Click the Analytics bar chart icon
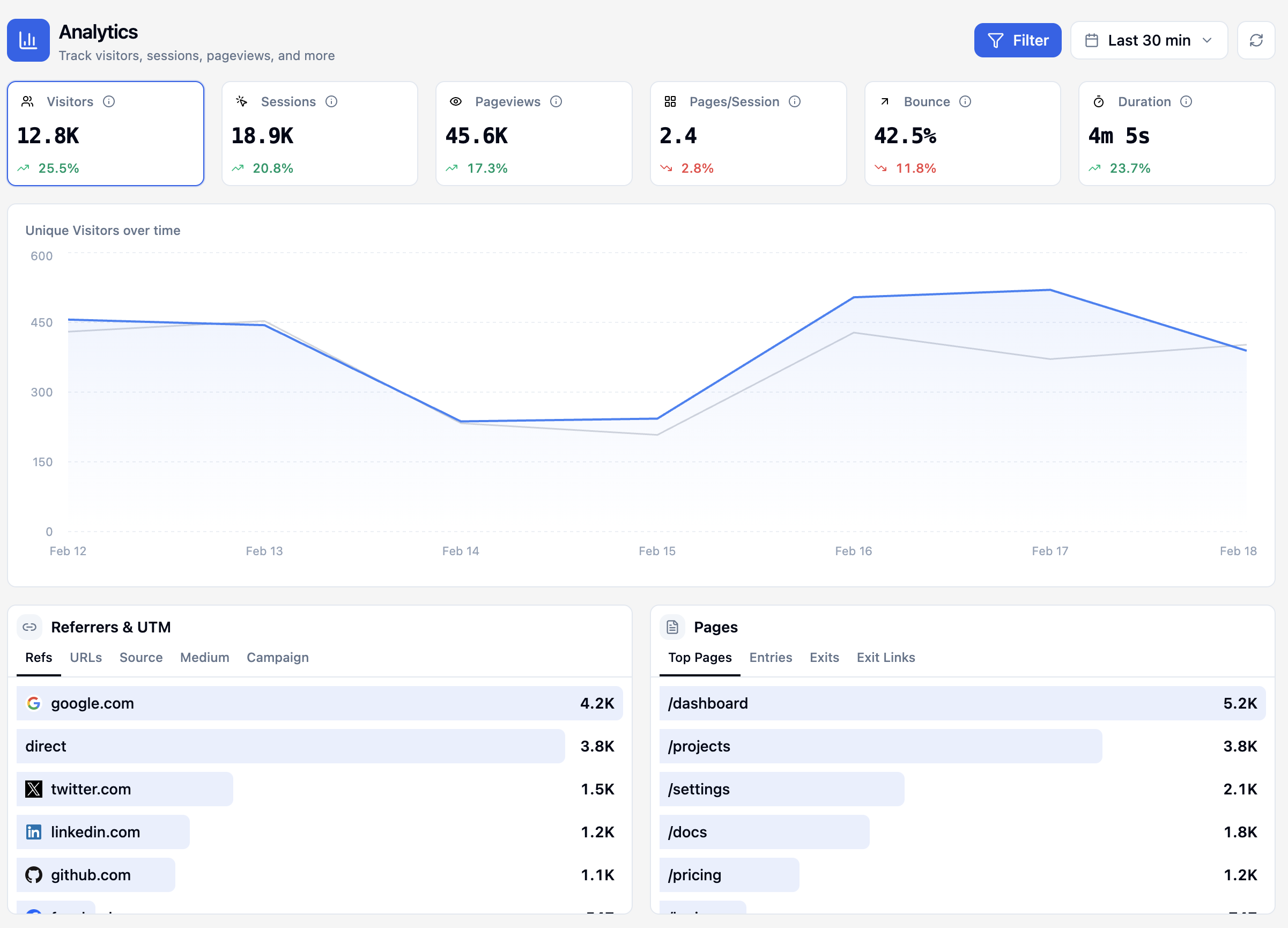Image resolution: width=1288 pixels, height=928 pixels. coord(28,40)
